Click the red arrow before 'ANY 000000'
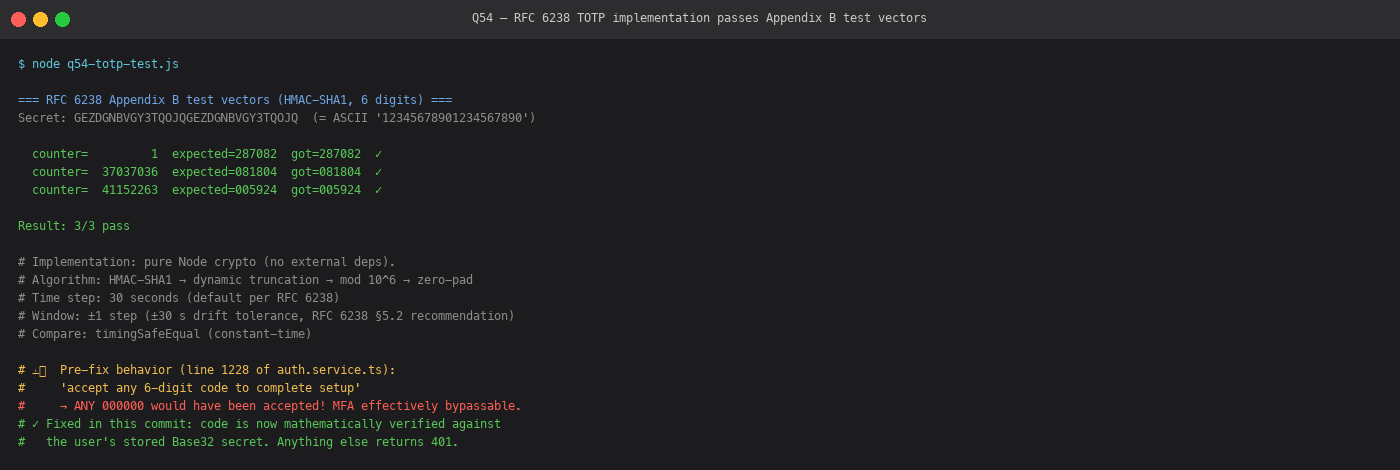The width and height of the screenshot is (1400, 470). [x=63, y=406]
